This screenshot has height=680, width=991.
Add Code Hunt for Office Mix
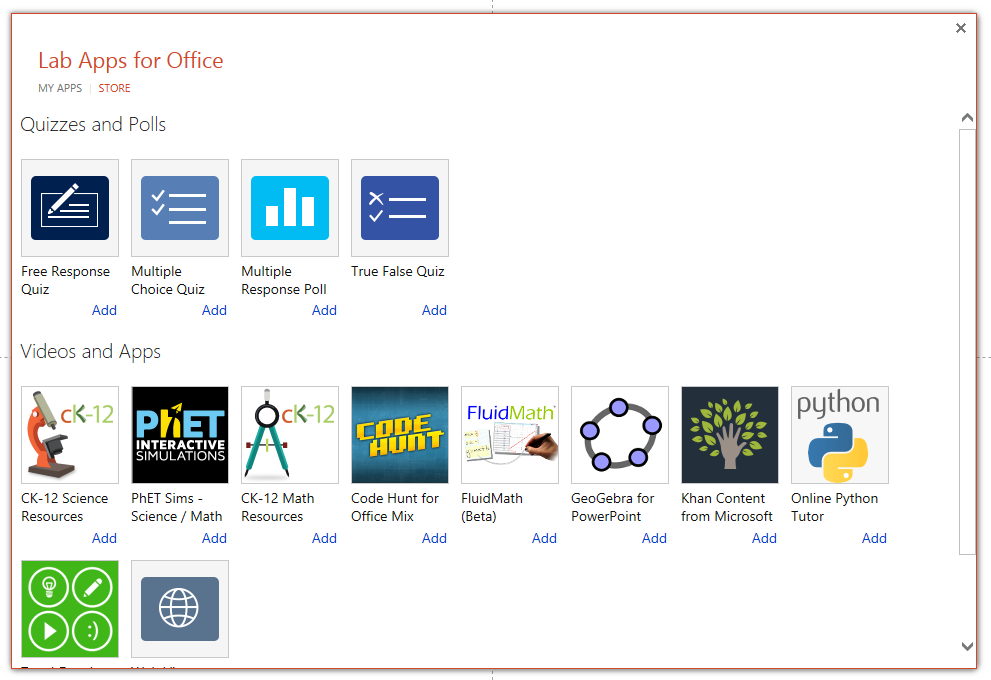(434, 538)
